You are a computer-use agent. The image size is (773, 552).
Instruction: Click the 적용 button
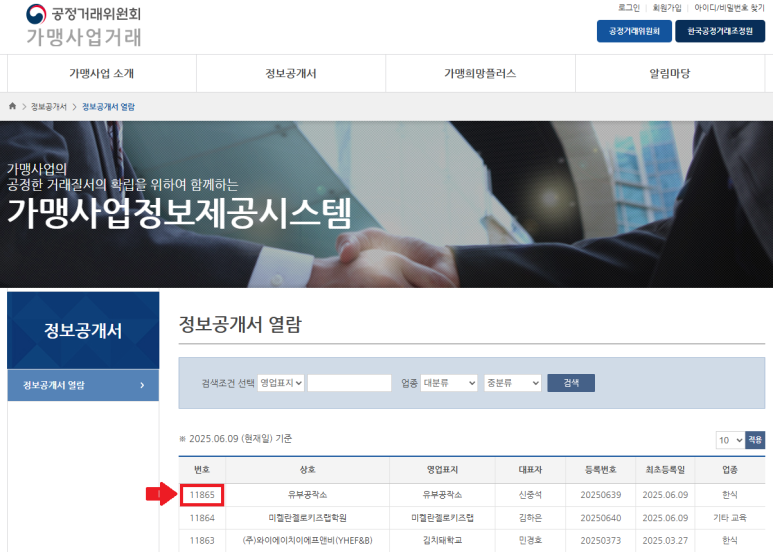pos(755,440)
